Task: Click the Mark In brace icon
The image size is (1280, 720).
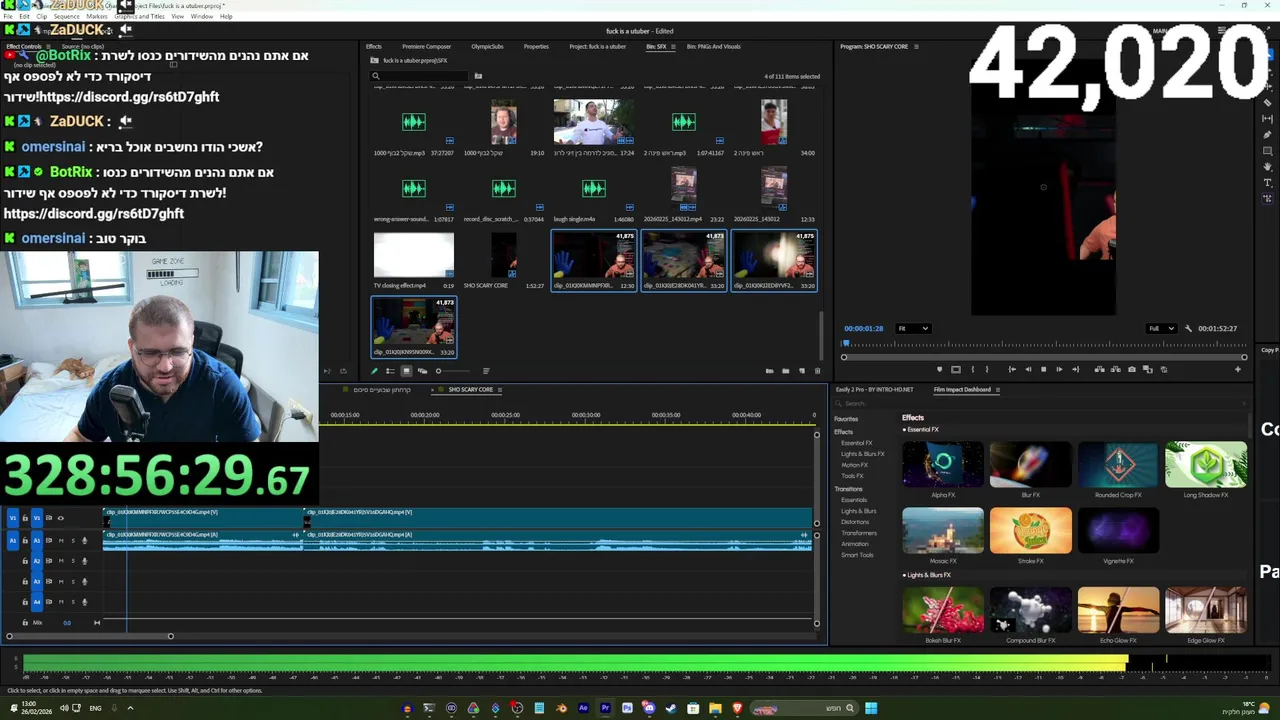Action: click(x=973, y=369)
